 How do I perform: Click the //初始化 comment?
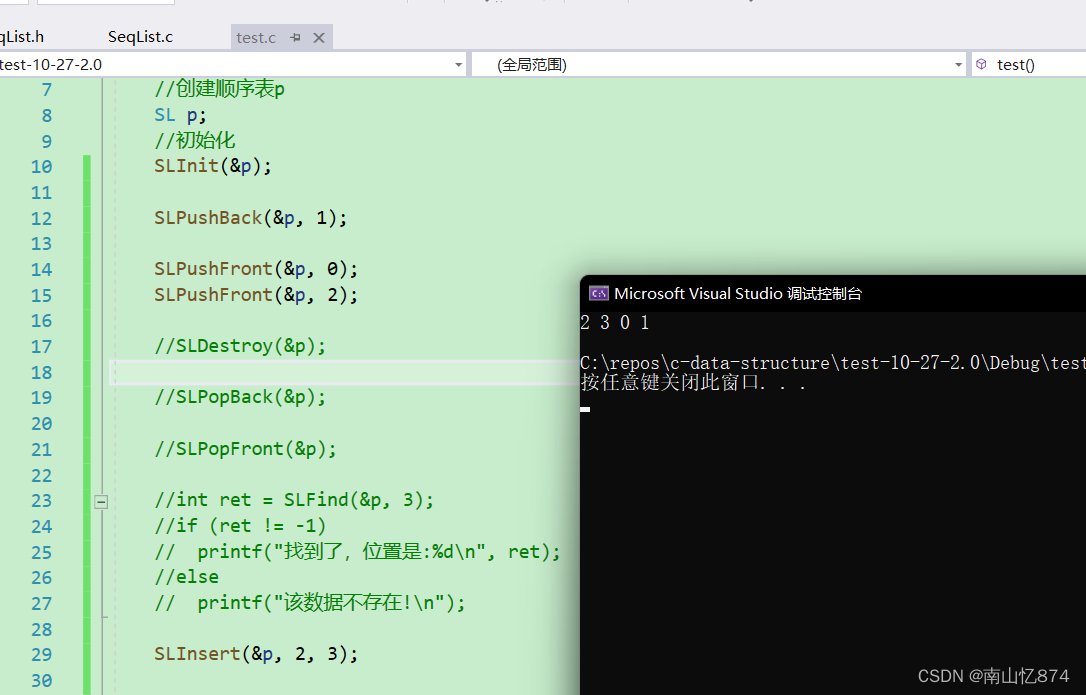point(195,141)
